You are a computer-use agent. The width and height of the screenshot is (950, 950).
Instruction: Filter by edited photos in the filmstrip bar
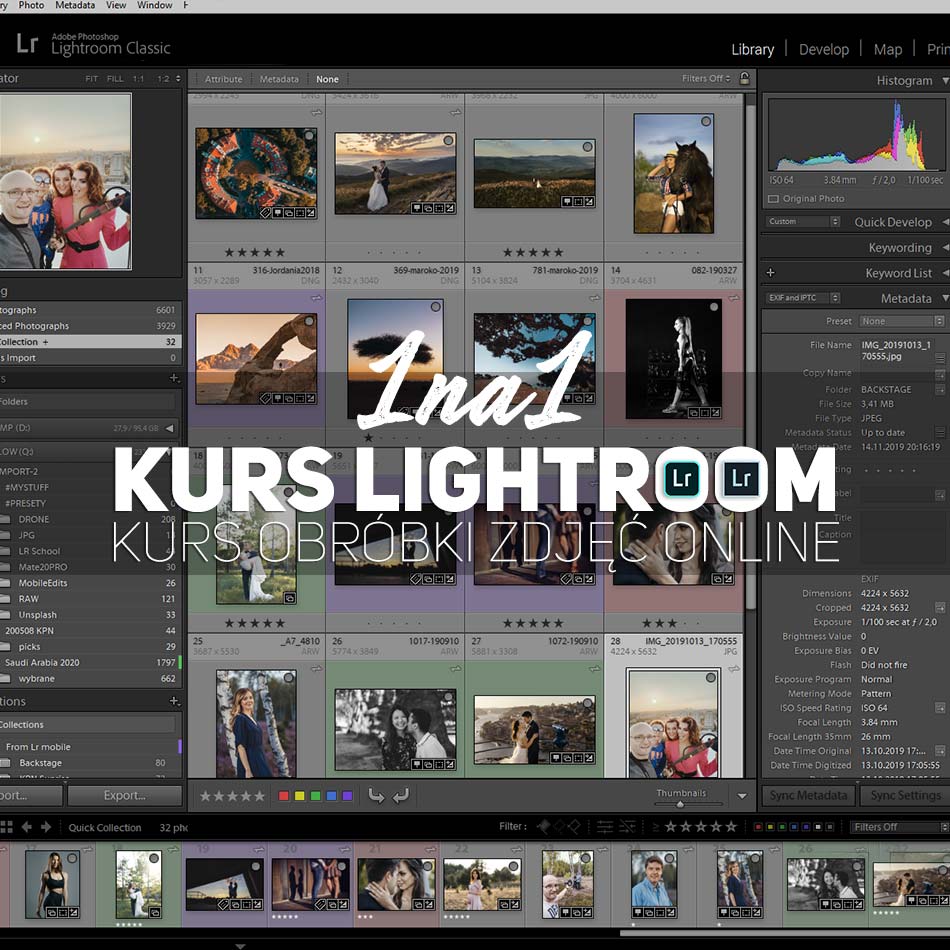(x=605, y=826)
